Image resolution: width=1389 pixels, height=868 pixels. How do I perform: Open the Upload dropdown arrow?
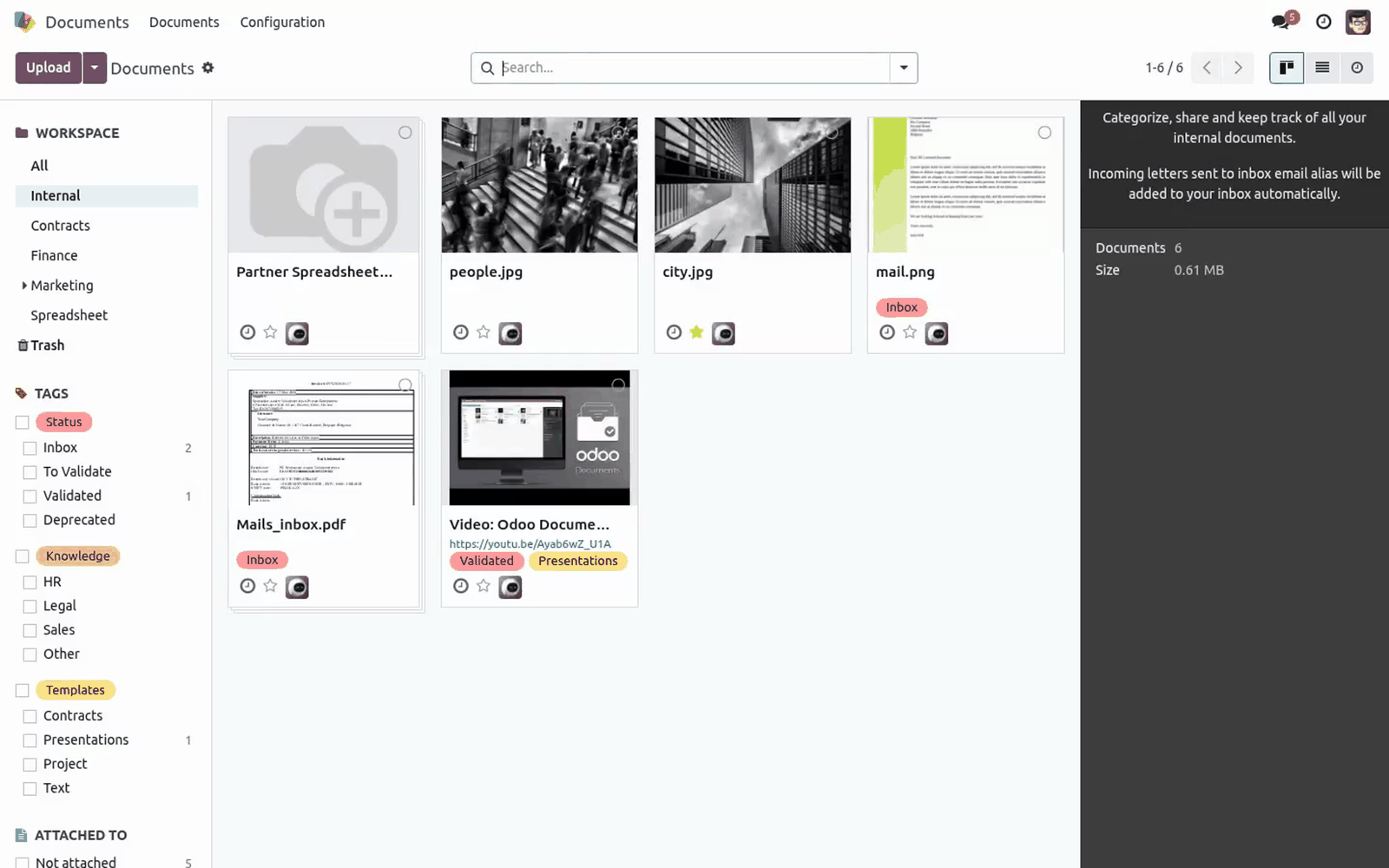[95, 68]
